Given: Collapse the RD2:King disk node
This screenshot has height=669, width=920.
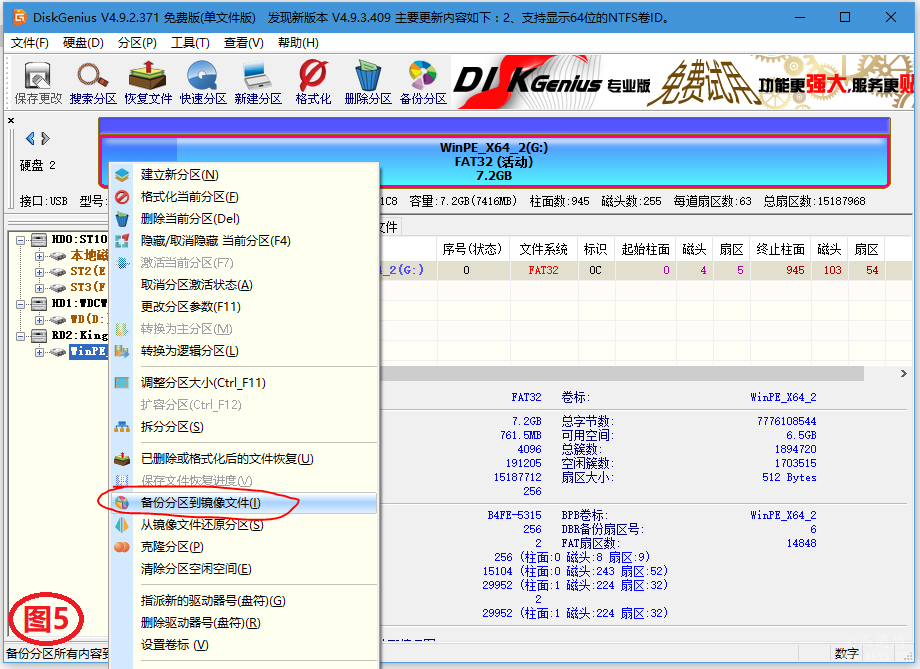Looking at the screenshot, I should click(x=21, y=336).
